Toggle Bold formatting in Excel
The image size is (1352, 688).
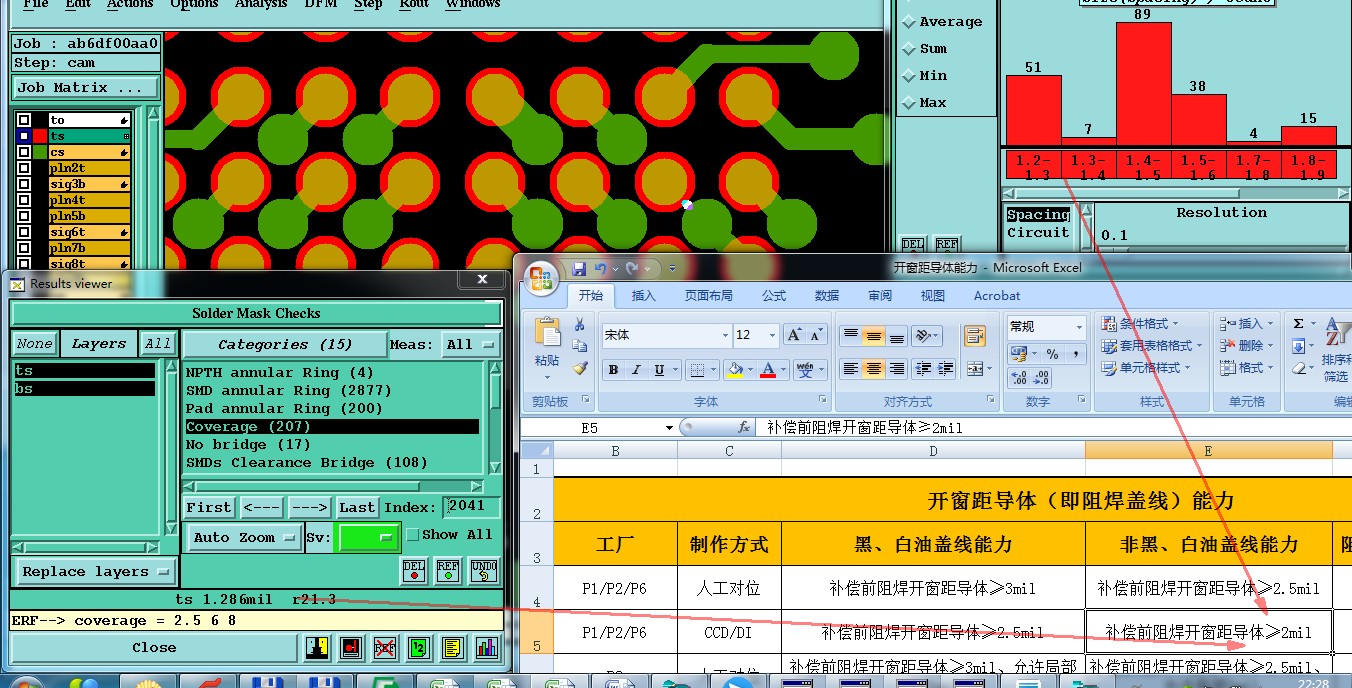pos(613,370)
